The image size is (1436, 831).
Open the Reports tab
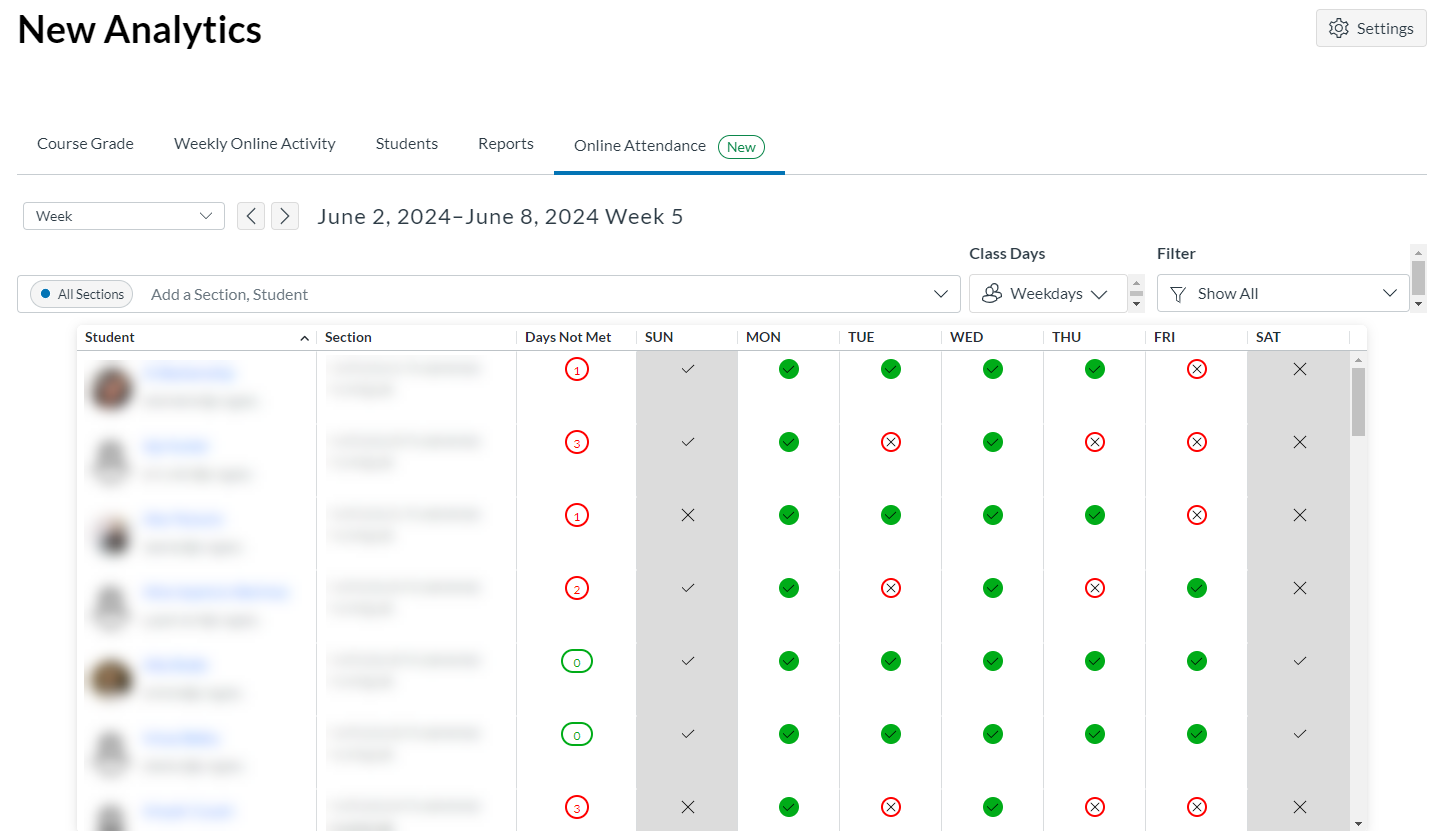[x=505, y=144]
